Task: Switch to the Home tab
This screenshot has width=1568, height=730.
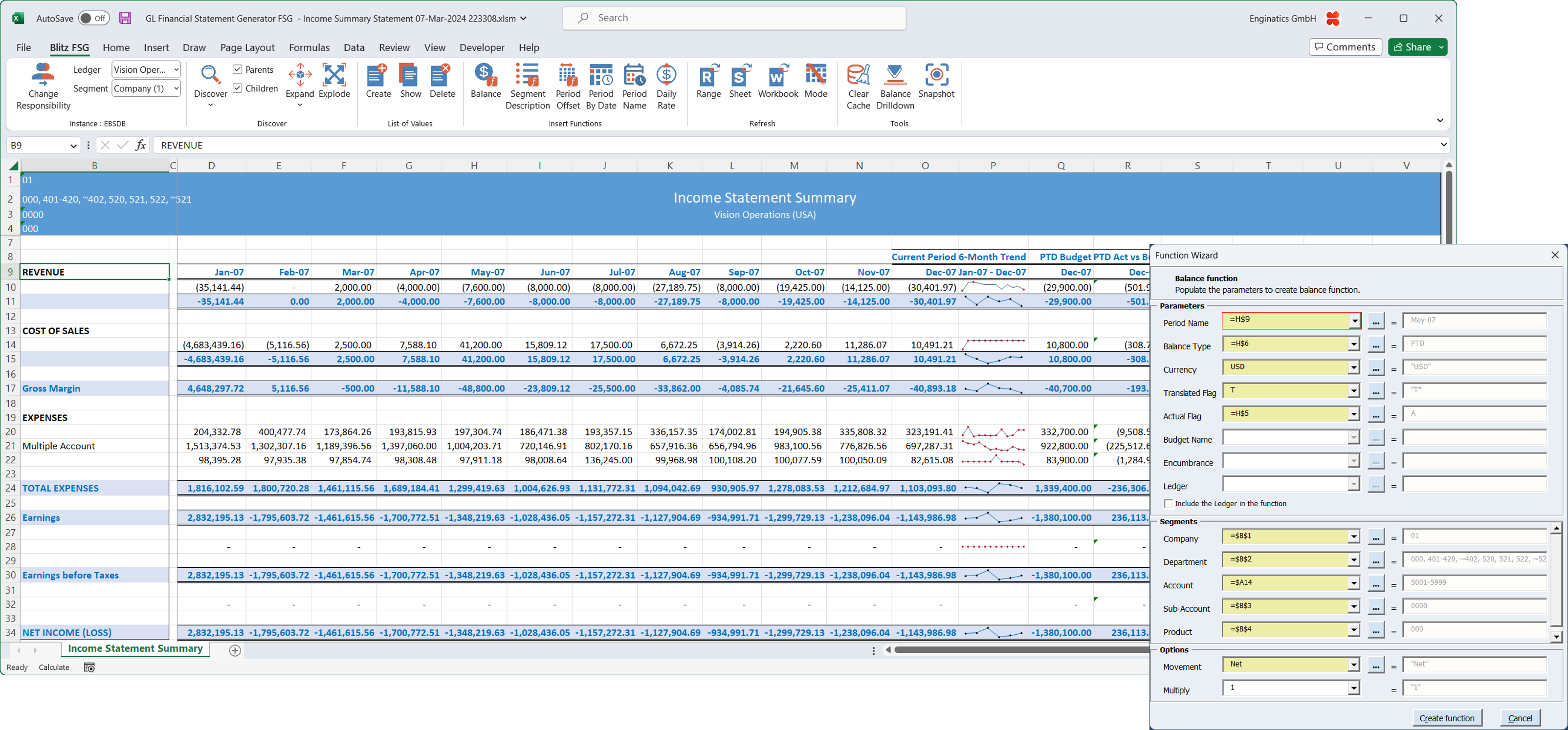Action: [116, 47]
